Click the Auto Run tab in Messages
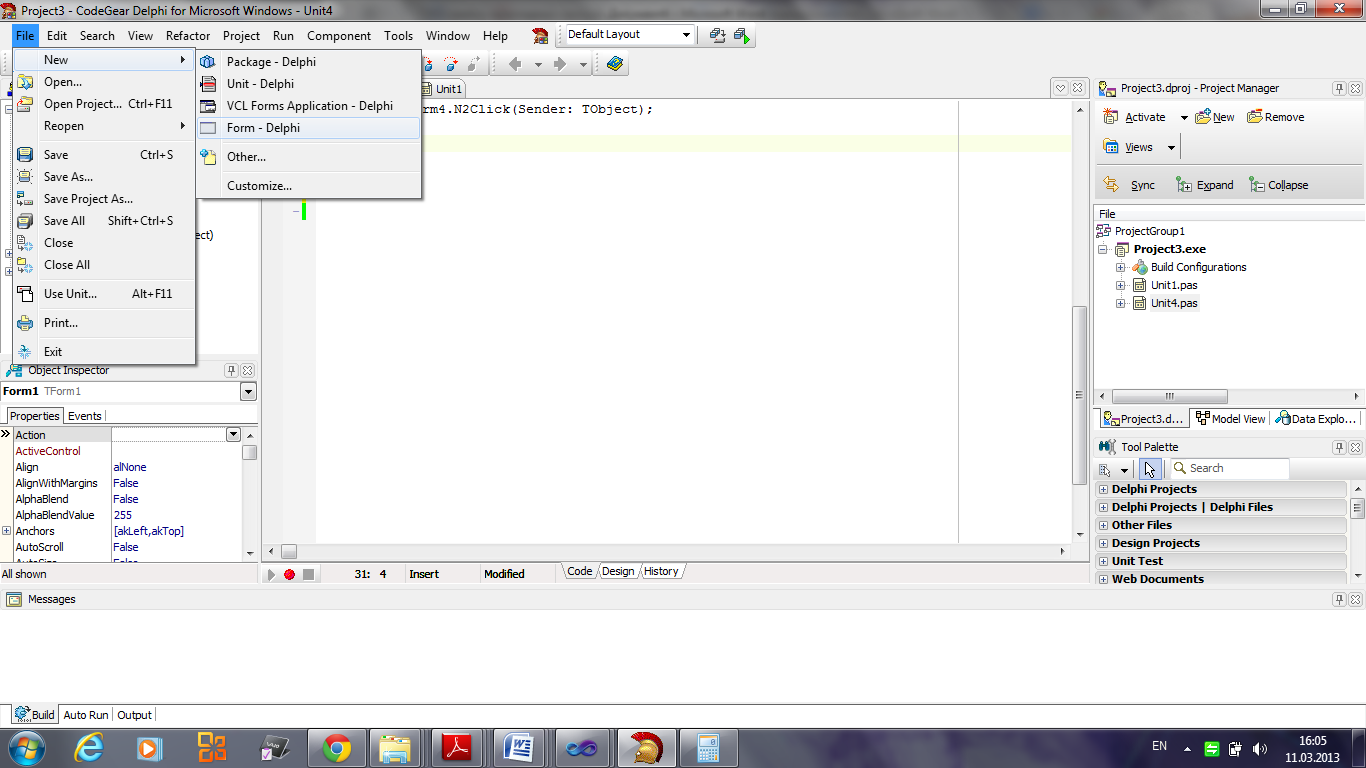The height and width of the screenshot is (768, 1366). 86,715
